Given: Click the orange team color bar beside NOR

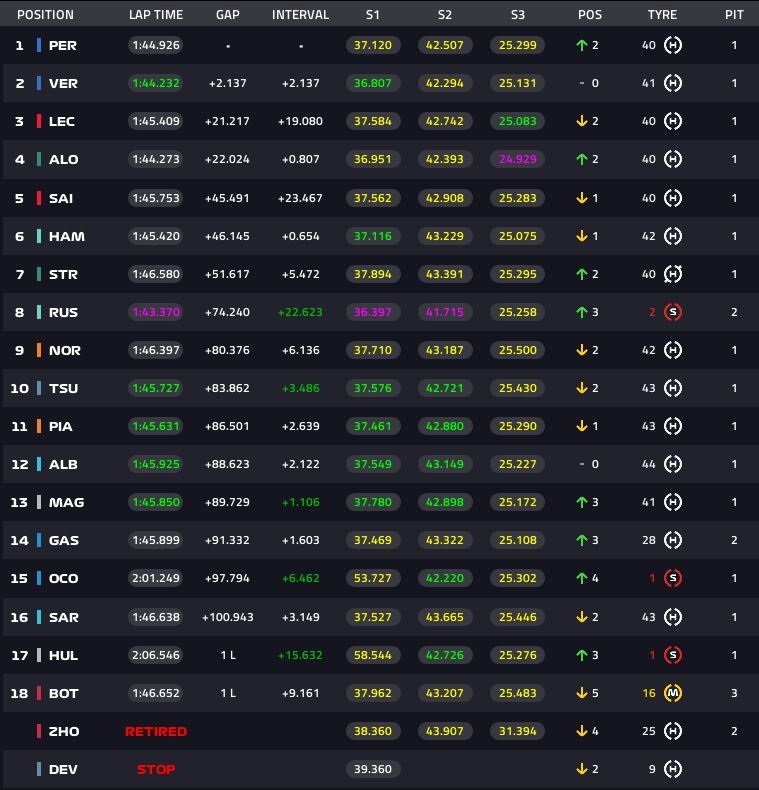Looking at the screenshot, I should (x=39, y=350).
